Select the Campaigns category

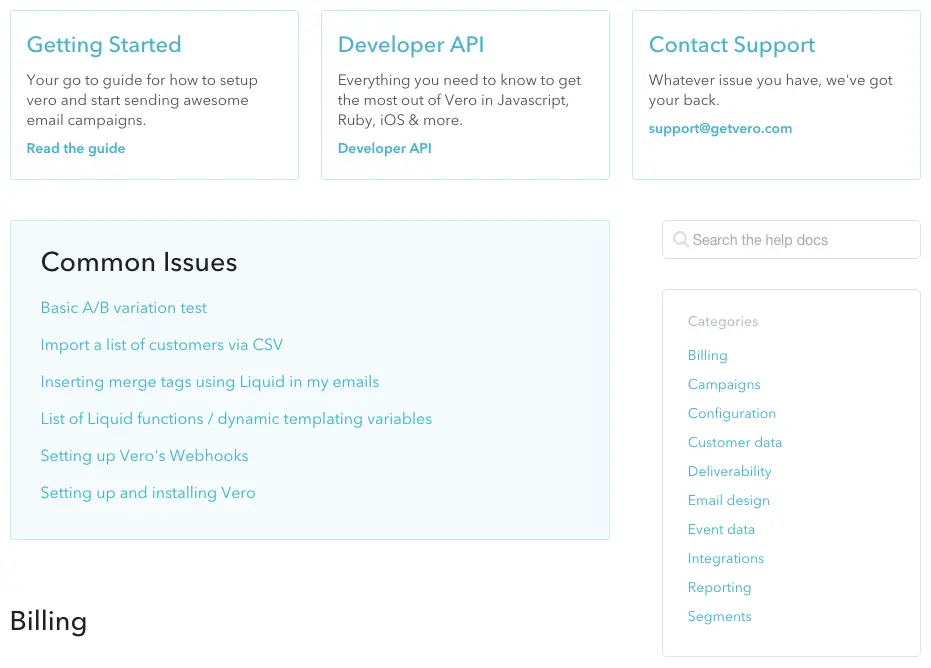tap(724, 385)
